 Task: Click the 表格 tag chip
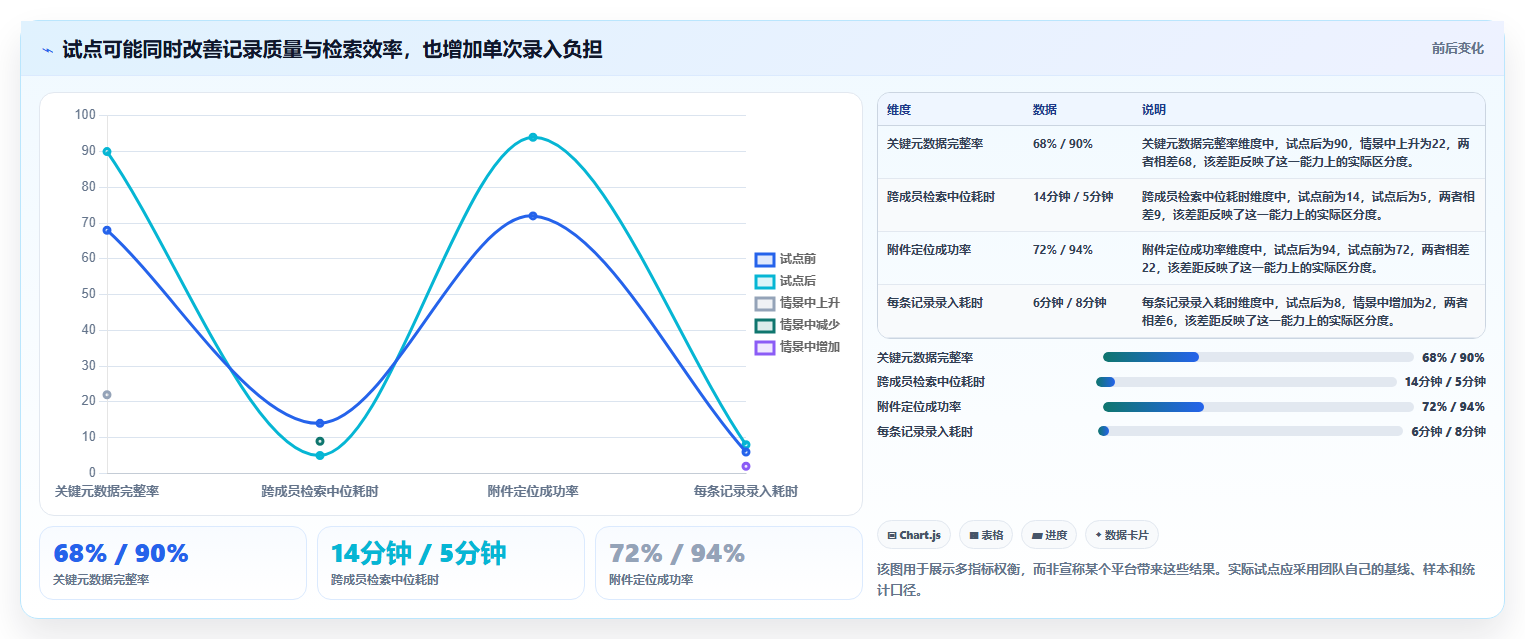(986, 535)
